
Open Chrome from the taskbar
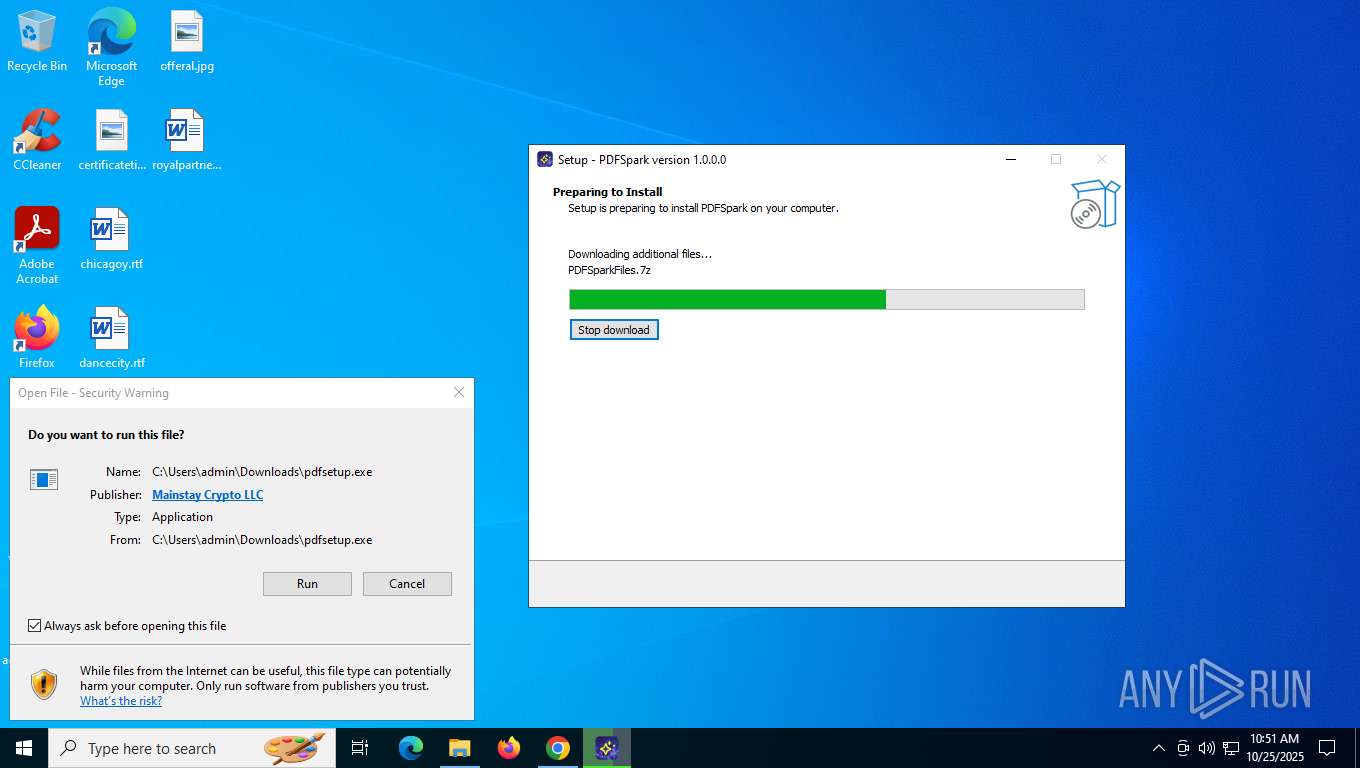pyautogui.click(x=558, y=748)
